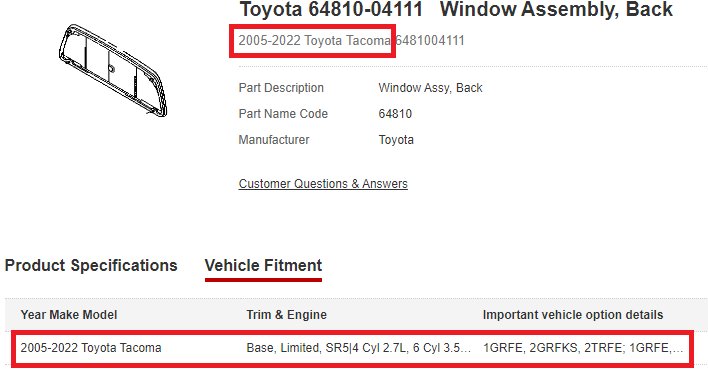Click the Part Description label
The height and width of the screenshot is (376, 708).
pos(281,88)
